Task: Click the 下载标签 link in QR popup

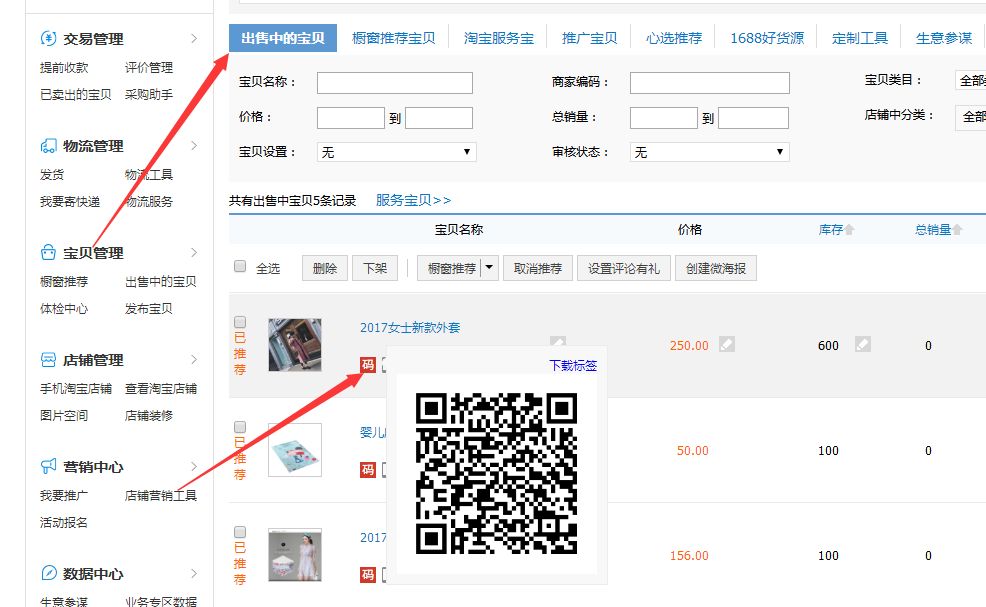Action: [x=573, y=365]
